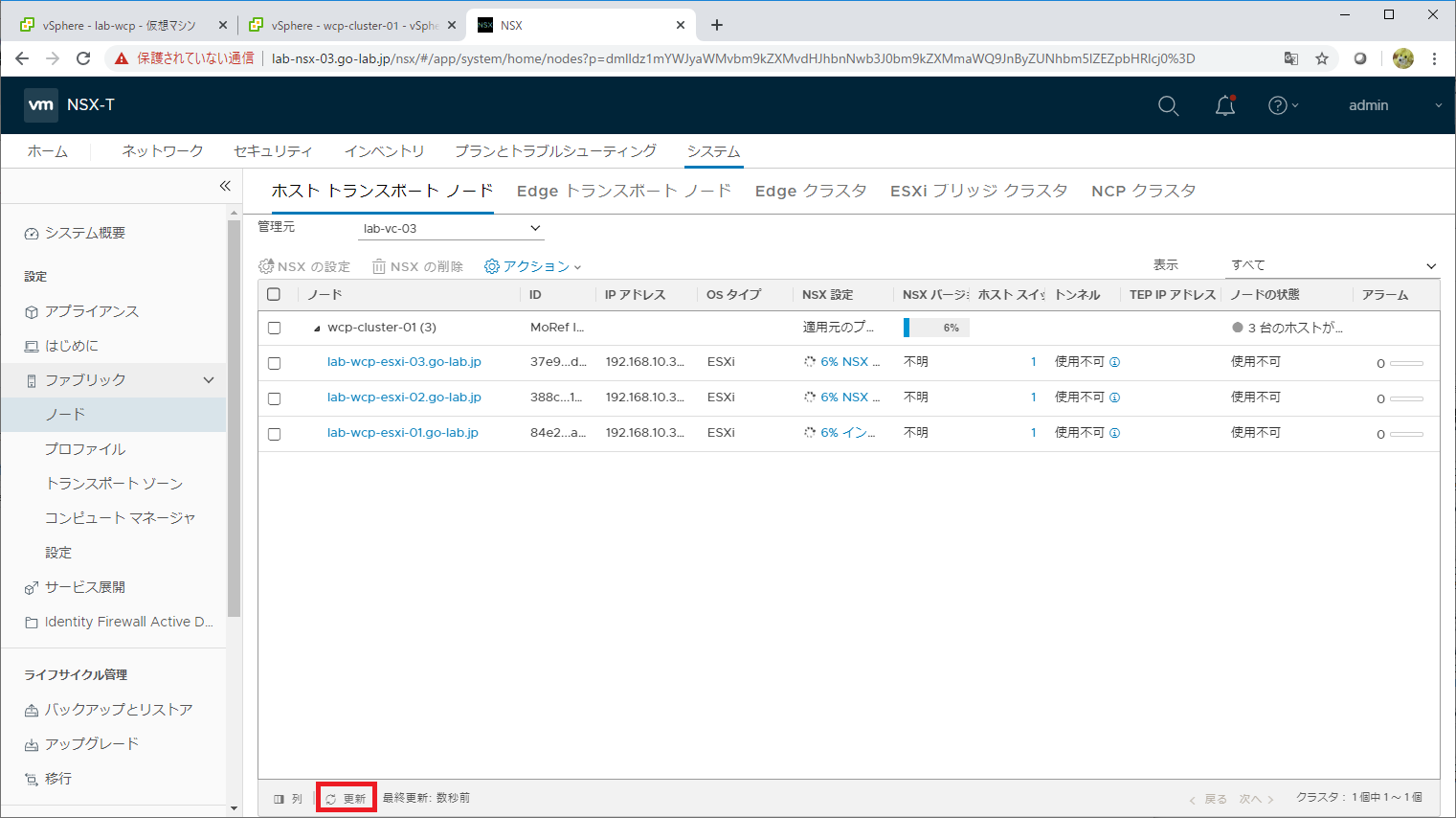Open the notifications bell icon
The width and height of the screenshot is (1456, 818).
1225,105
